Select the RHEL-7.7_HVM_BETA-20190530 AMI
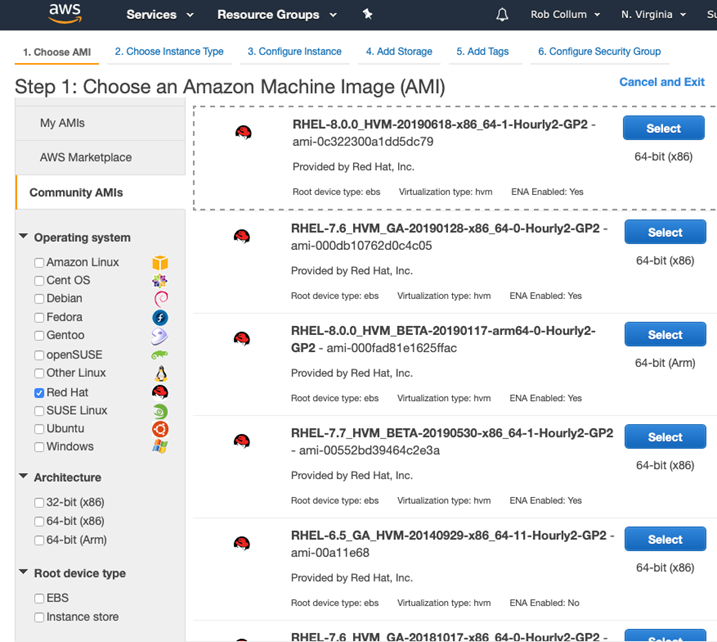Screen dimensions: 717x642 pyautogui.click(x=665, y=437)
